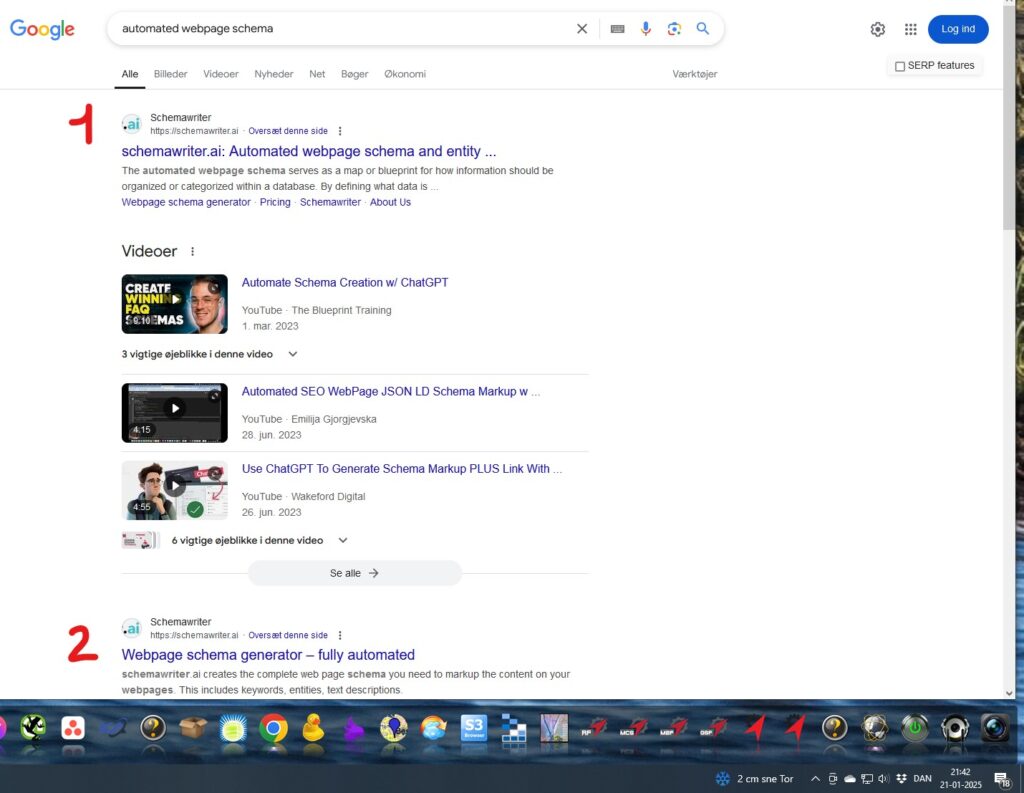Open the Google logo homepage link
The image size is (1024, 793).
click(42, 29)
